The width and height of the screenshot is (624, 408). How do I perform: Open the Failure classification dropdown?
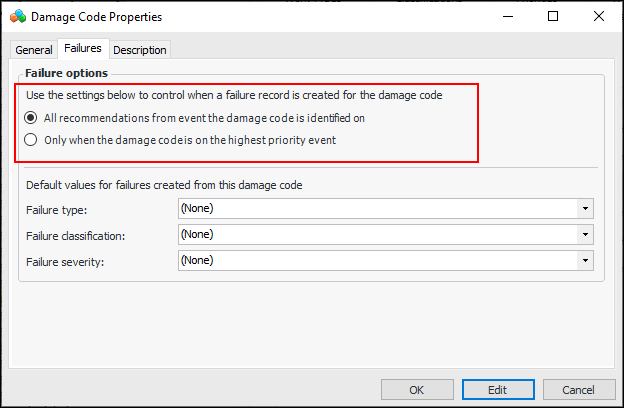pos(584,235)
